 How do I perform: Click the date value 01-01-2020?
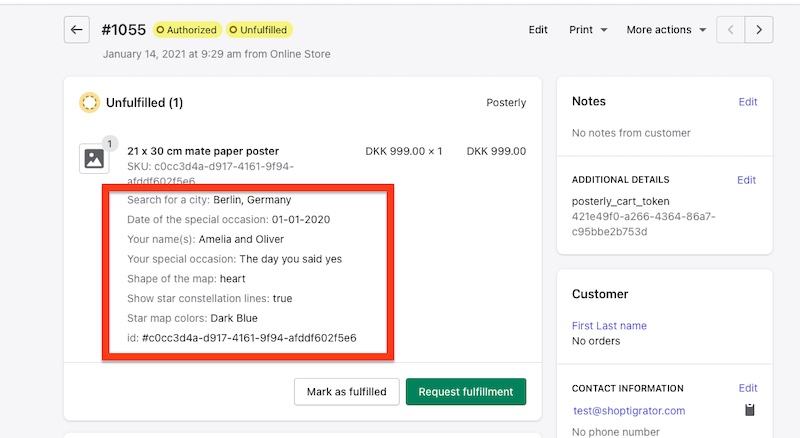(301, 220)
